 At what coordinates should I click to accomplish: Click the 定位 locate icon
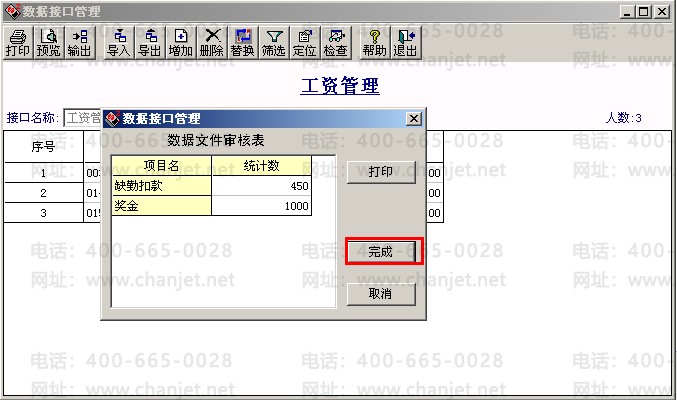click(x=305, y=42)
